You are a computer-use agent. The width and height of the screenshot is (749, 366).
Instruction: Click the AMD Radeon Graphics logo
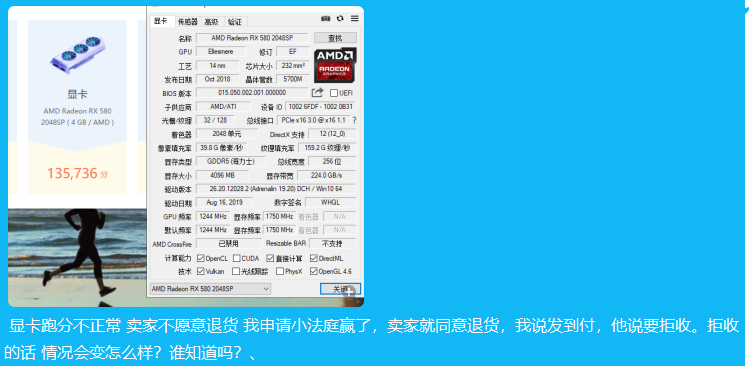coord(335,65)
